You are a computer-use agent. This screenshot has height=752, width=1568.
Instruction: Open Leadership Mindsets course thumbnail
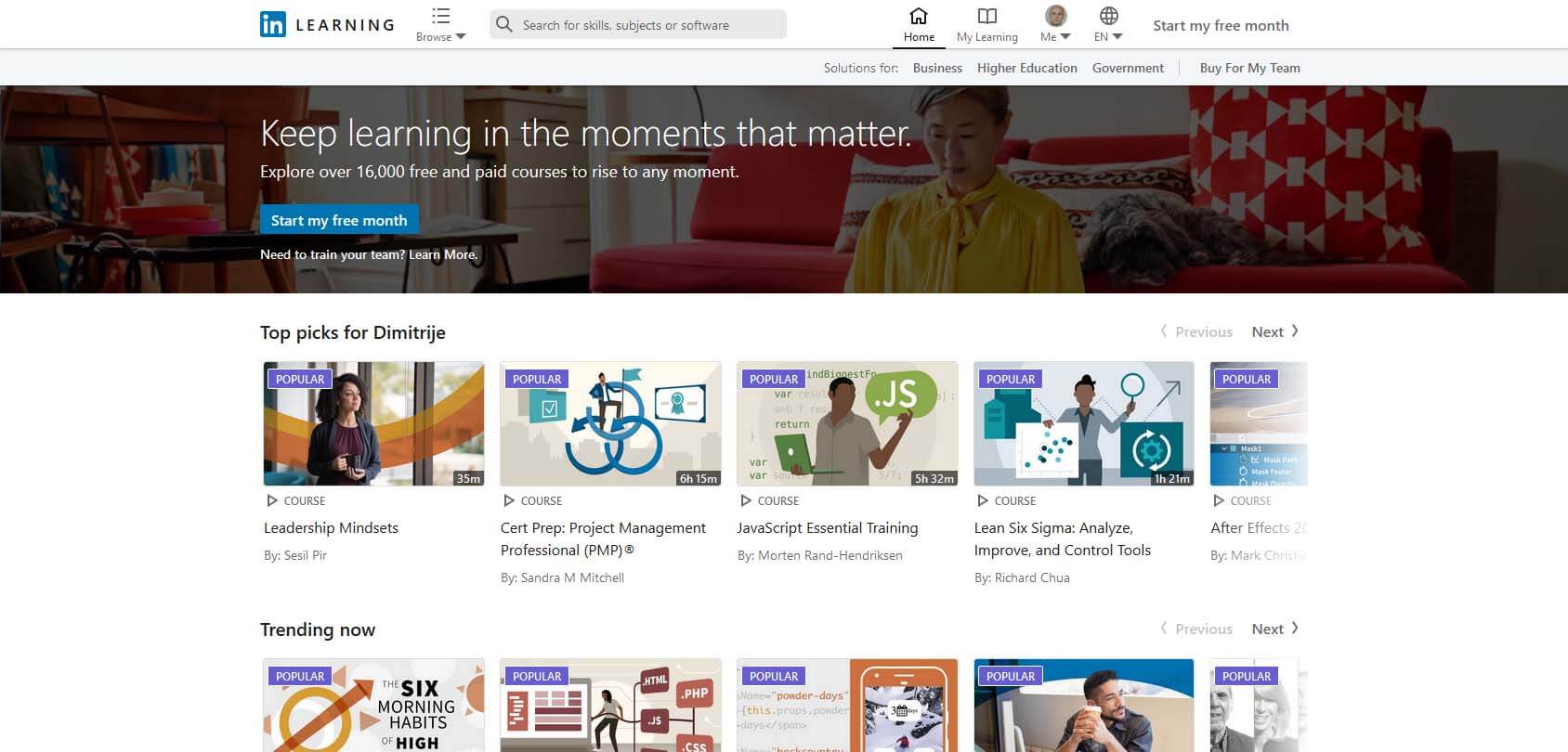click(x=373, y=423)
